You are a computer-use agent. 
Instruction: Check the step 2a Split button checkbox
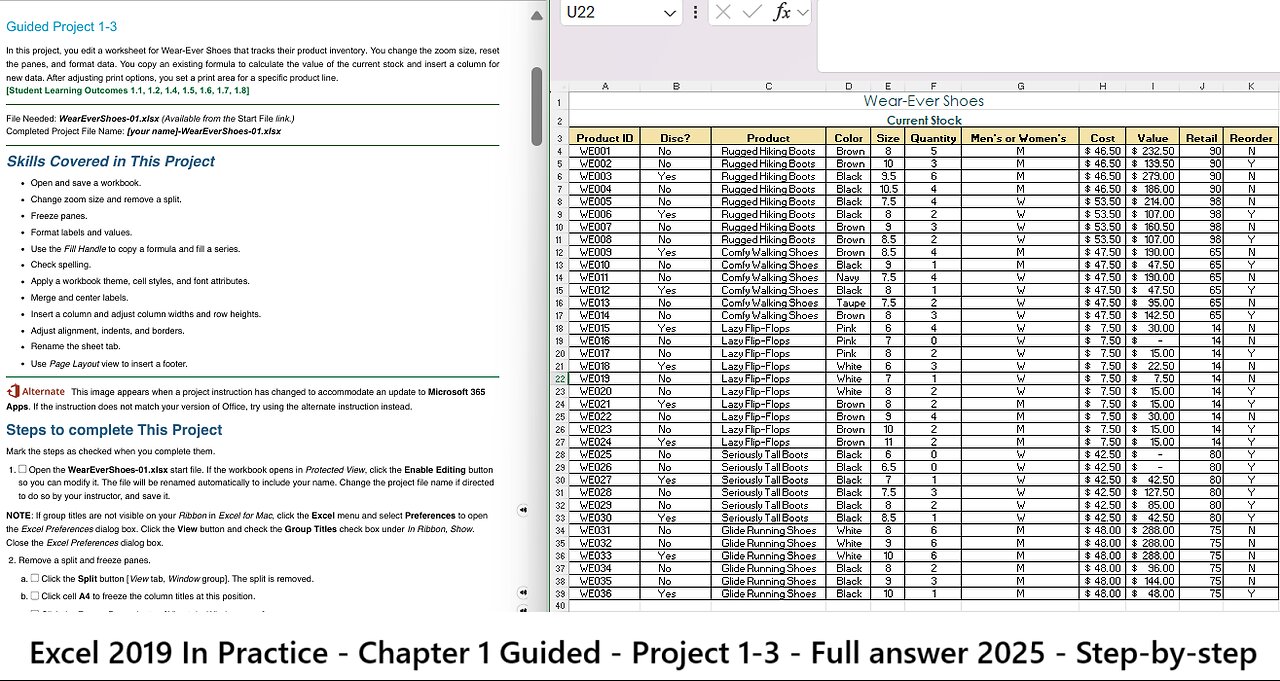(x=35, y=578)
